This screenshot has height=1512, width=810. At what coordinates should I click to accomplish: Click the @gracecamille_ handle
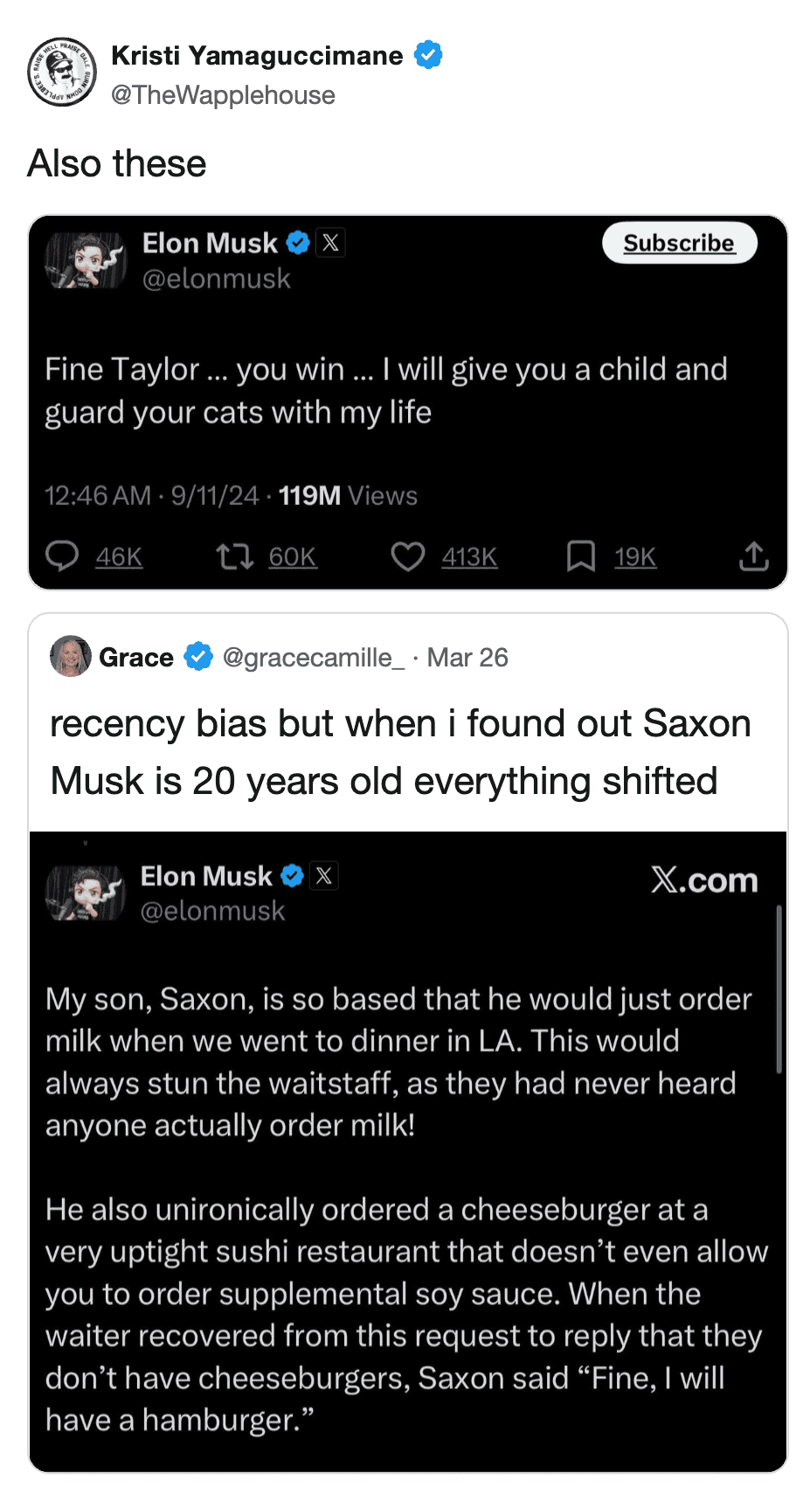pyautogui.click(x=313, y=658)
